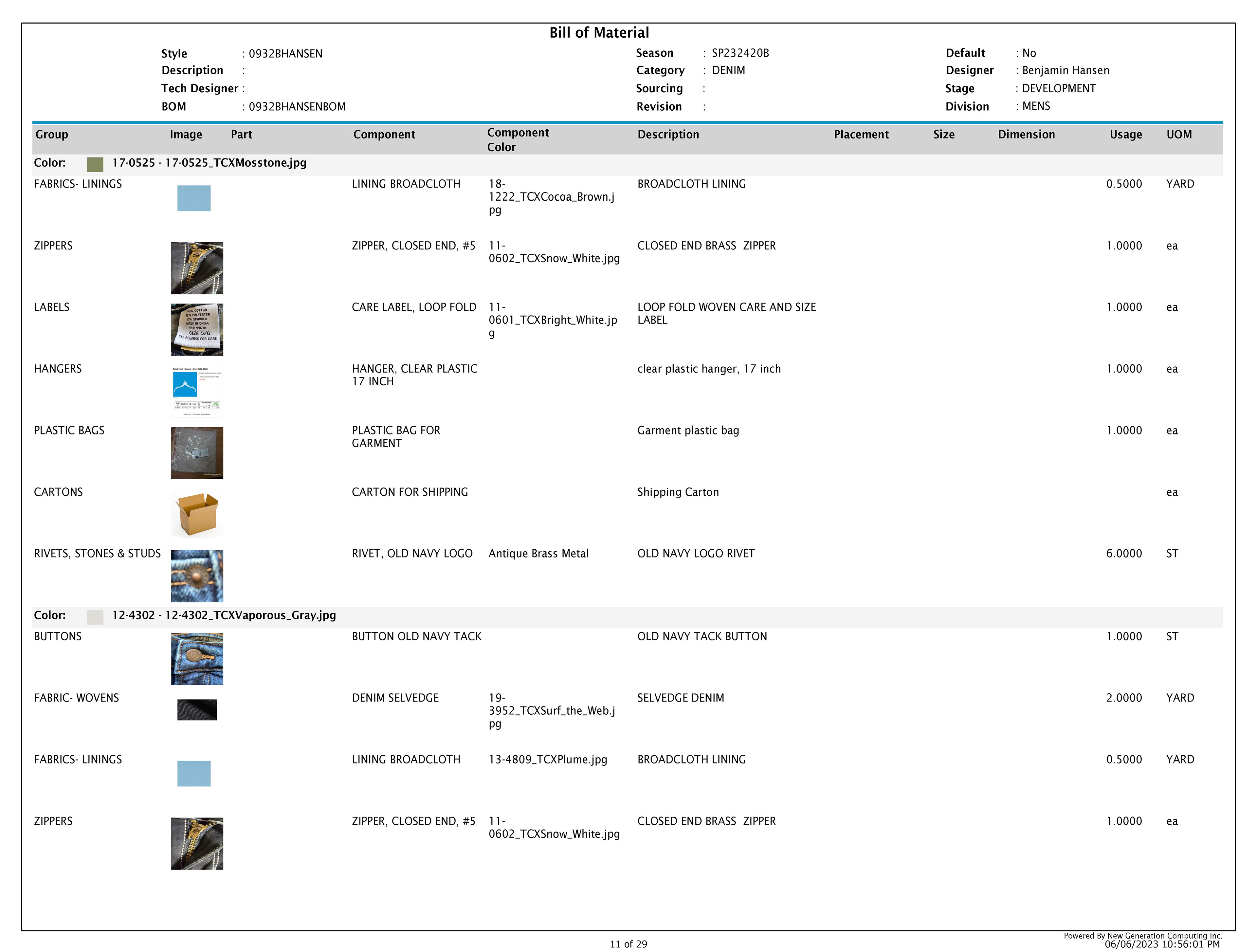Click the Placement column header

pyautogui.click(x=861, y=135)
